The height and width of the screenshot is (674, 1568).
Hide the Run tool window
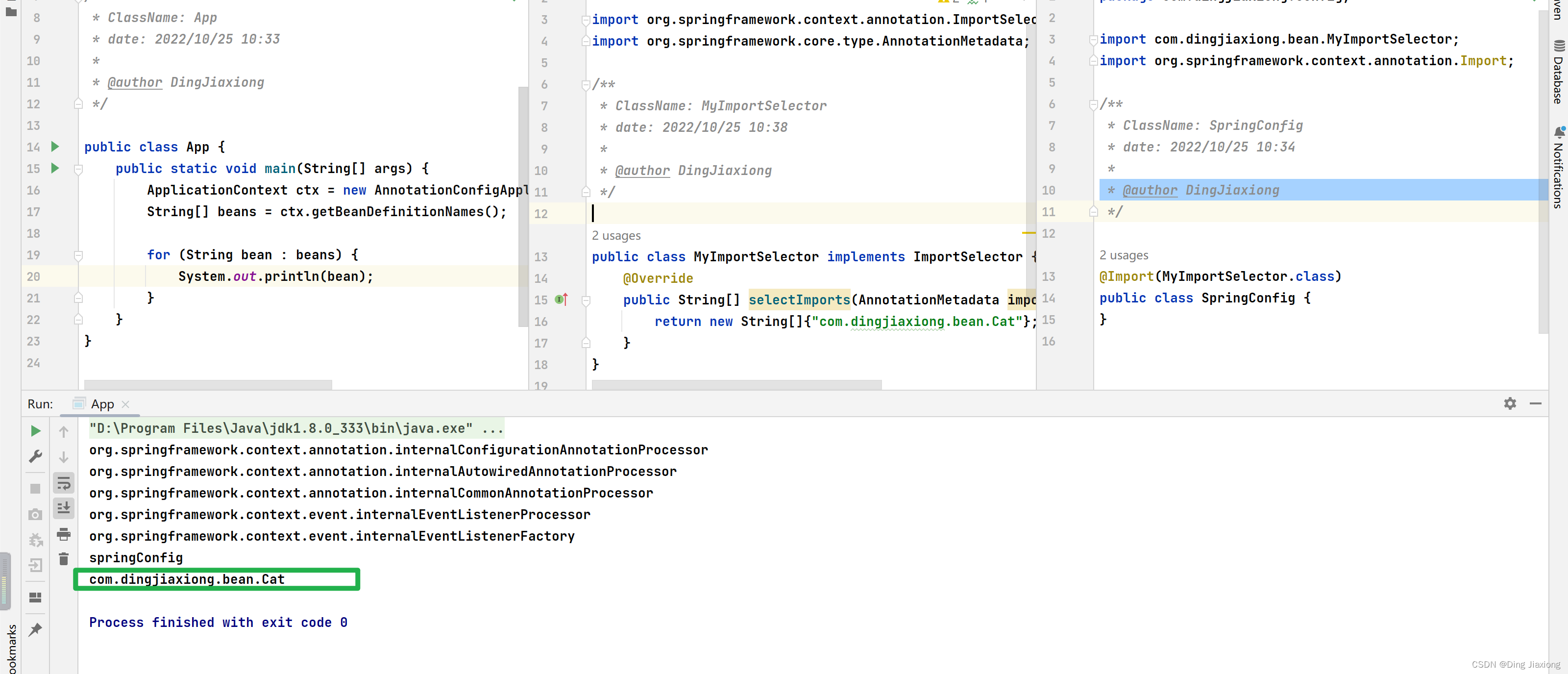tap(1536, 404)
